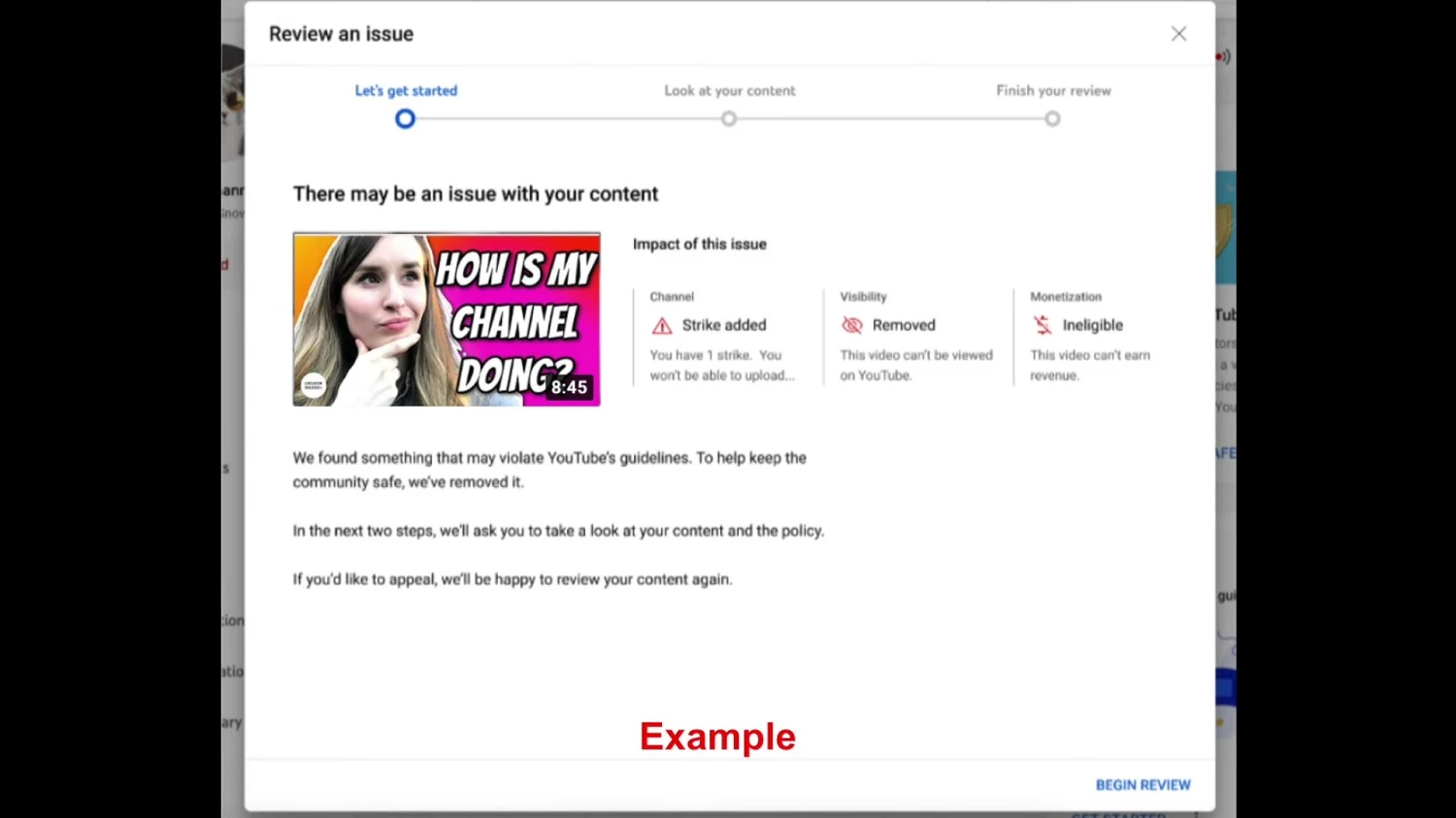This screenshot has width=1456, height=818.
Task: Click the channel logo on the thumbnail
Action: [314, 385]
